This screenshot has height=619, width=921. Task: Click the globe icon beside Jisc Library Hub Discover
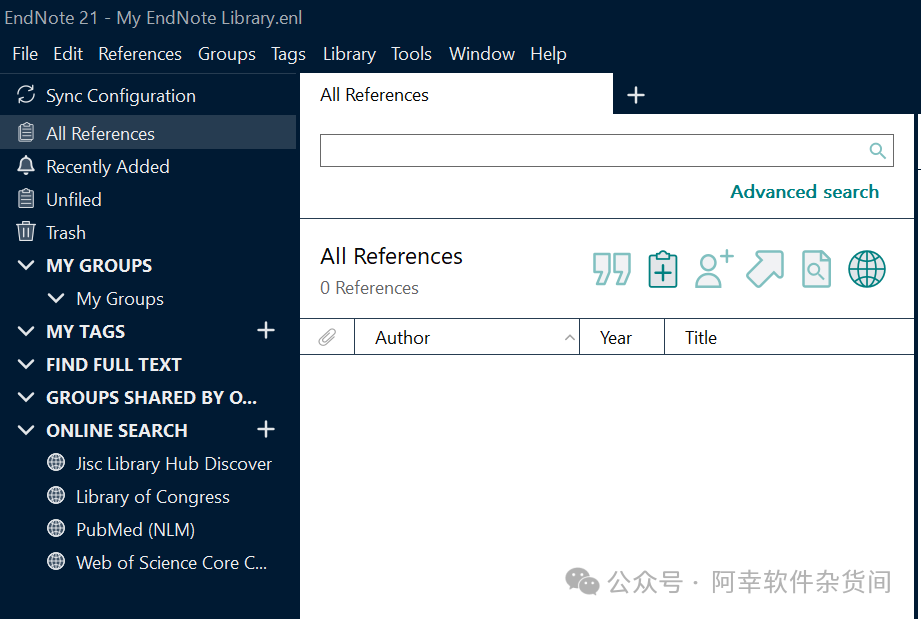coord(56,463)
